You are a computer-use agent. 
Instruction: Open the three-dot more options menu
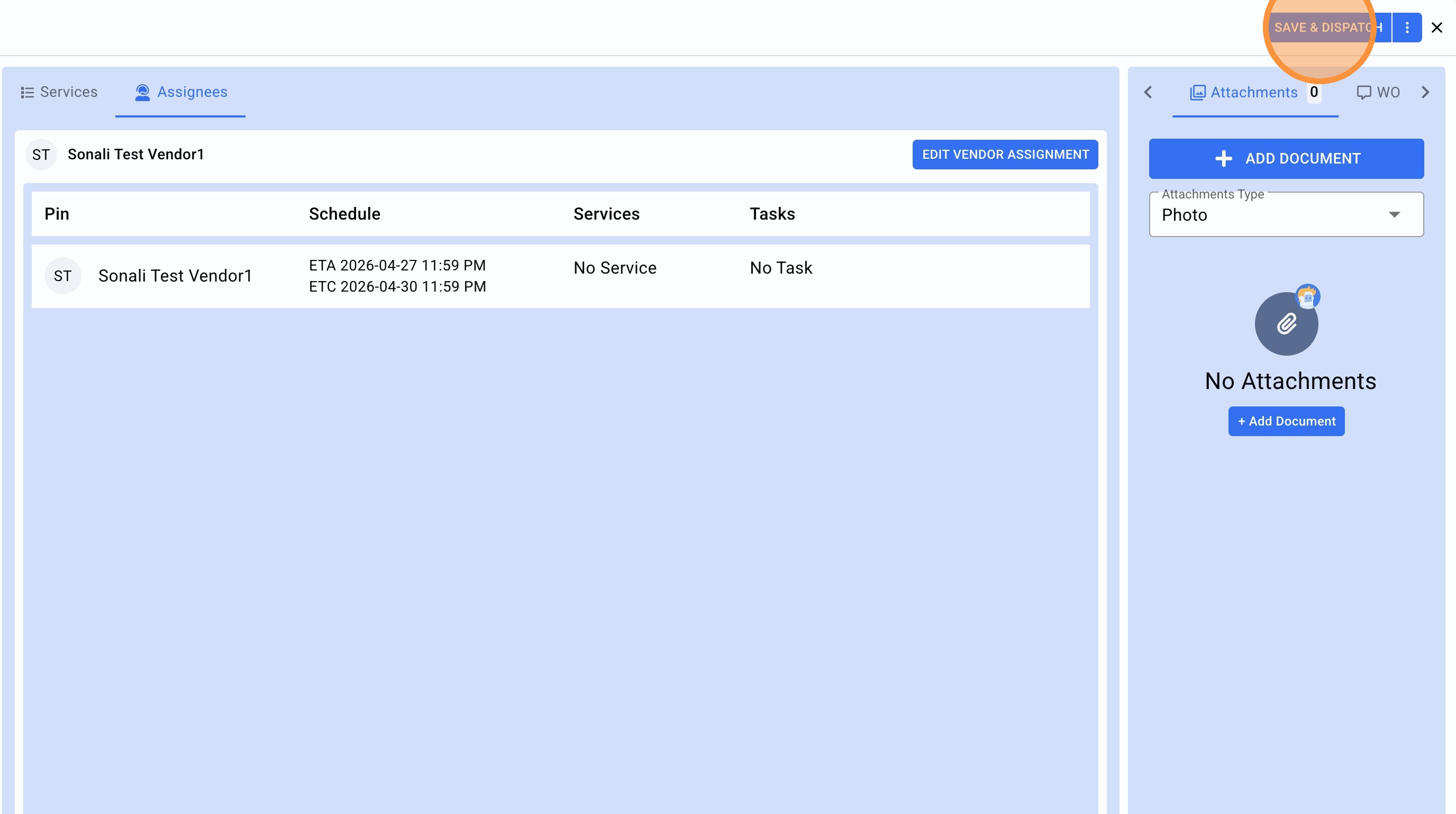[1407, 27]
